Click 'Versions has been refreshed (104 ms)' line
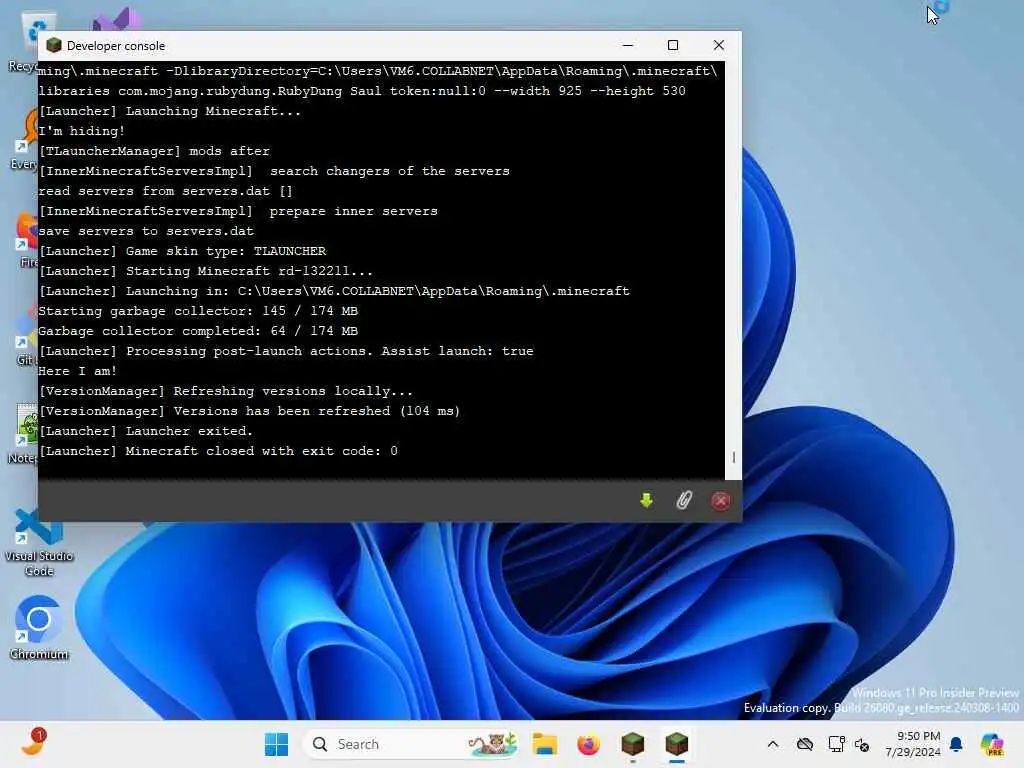This screenshot has width=1024, height=768. pos(249,411)
